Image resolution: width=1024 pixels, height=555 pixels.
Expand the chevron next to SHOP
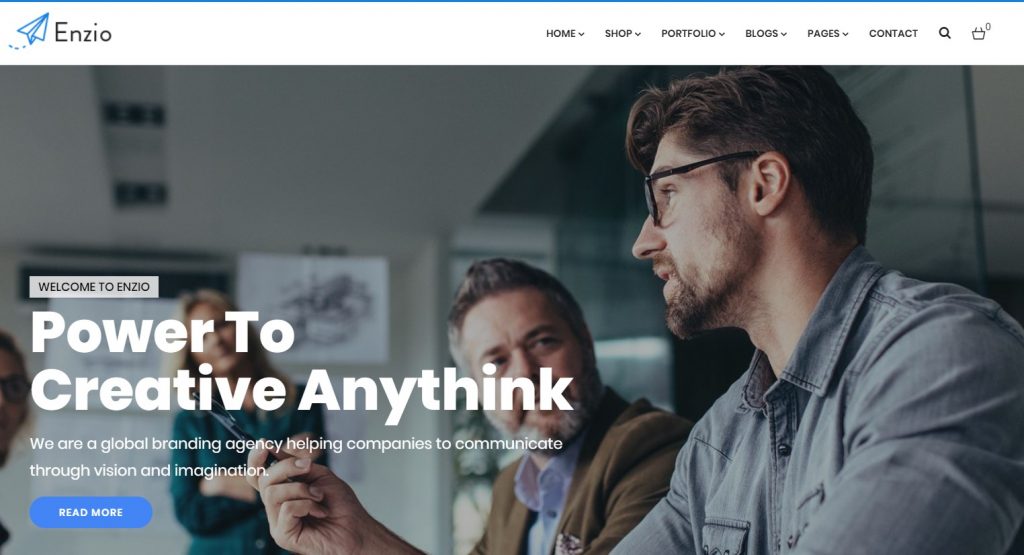[638, 34]
